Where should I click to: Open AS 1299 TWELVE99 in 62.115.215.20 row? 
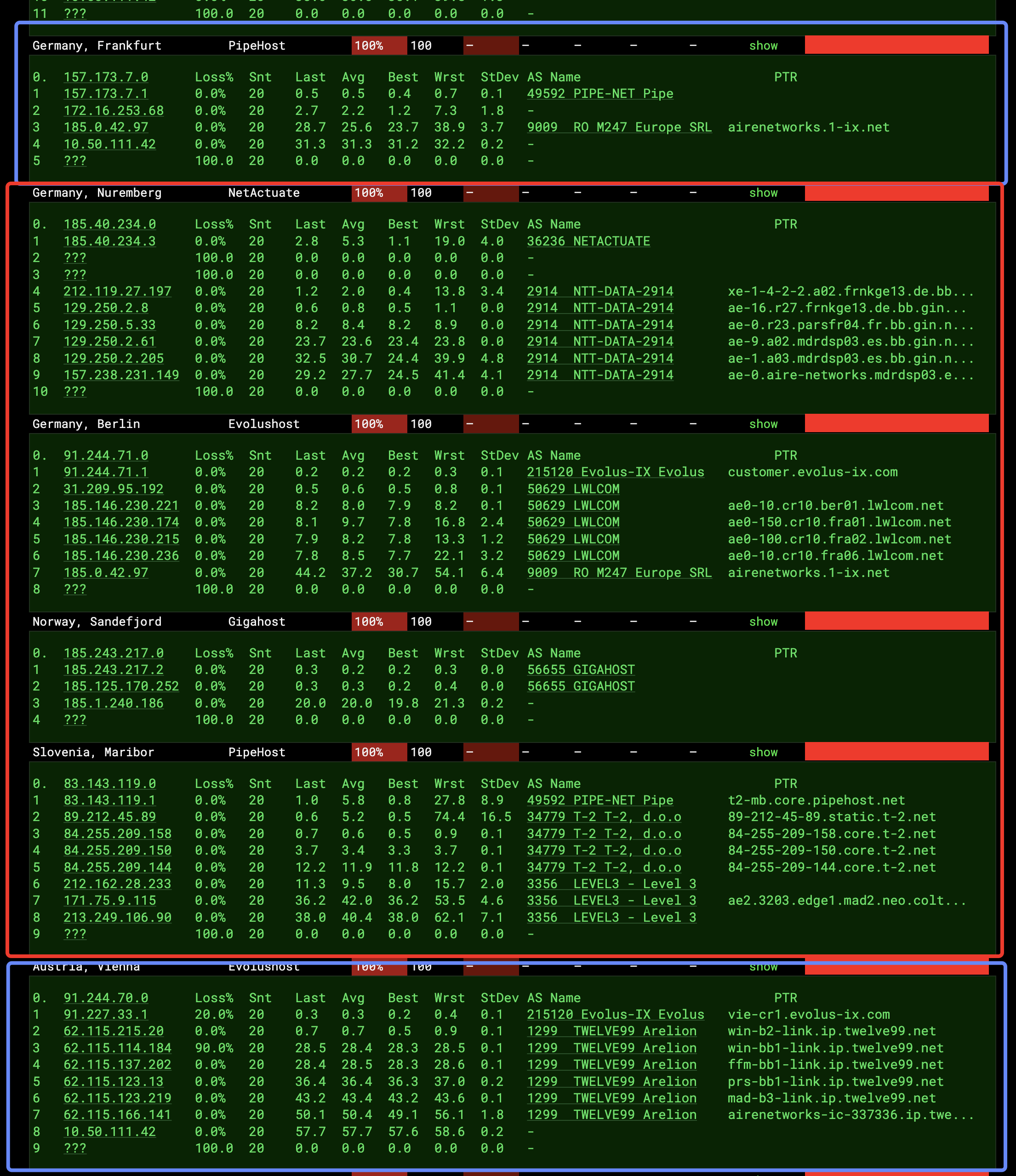tap(611, 1031)
